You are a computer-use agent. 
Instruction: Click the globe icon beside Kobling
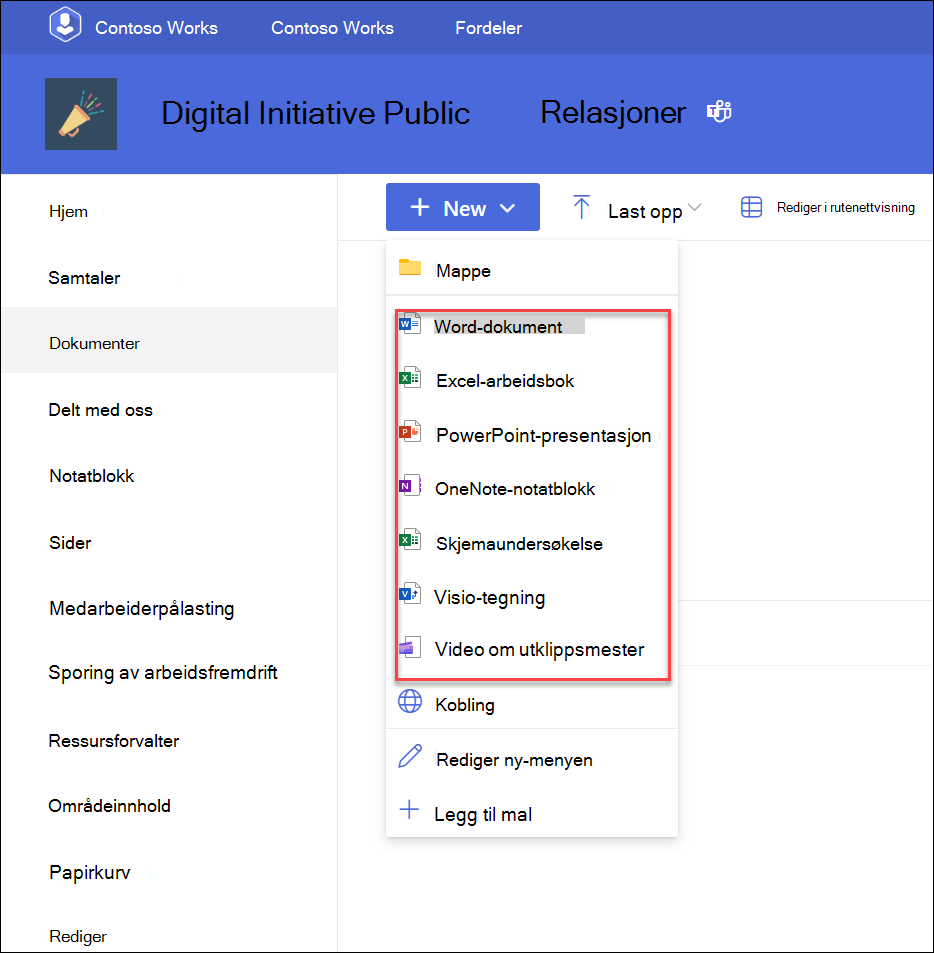(410, 701)
